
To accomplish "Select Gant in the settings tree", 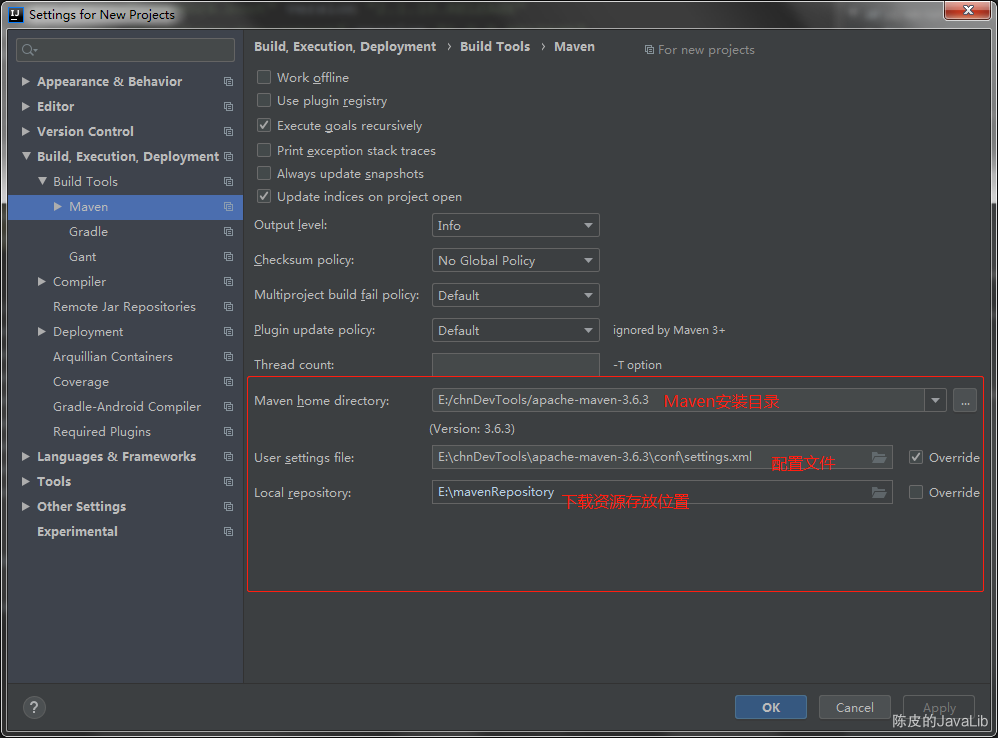I will tap(83, 256).
